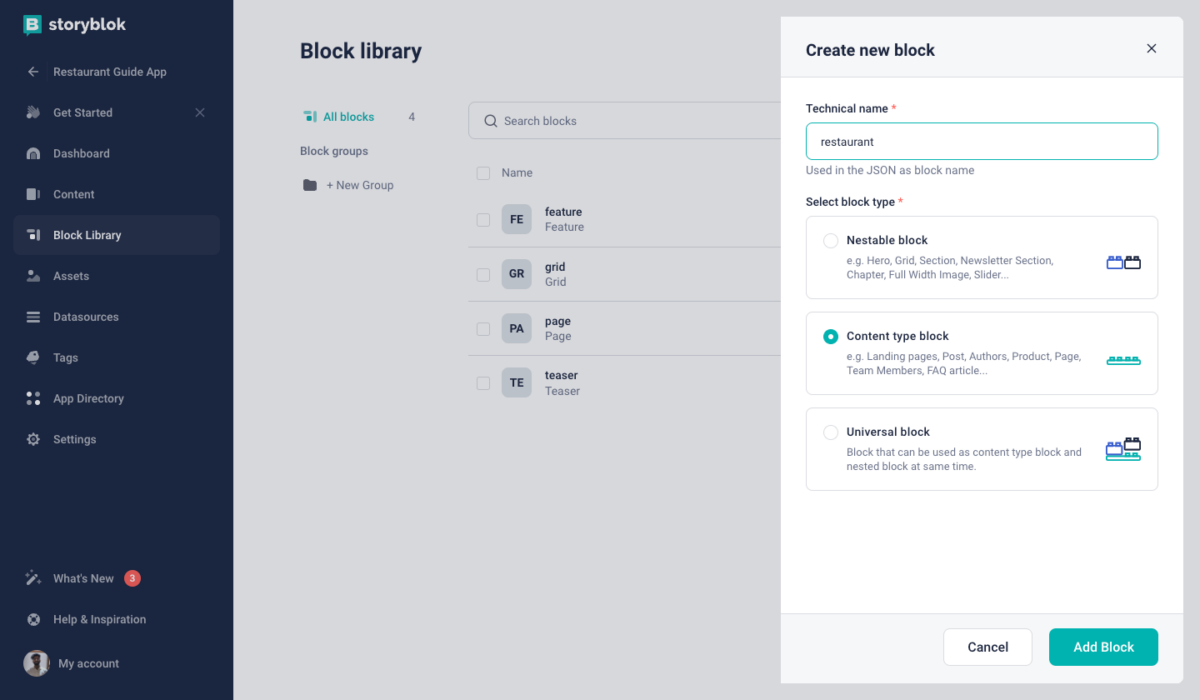Click the Assets icon in sidebar
The width and height of the screenshot is (1200, 700).
point(33,276)
